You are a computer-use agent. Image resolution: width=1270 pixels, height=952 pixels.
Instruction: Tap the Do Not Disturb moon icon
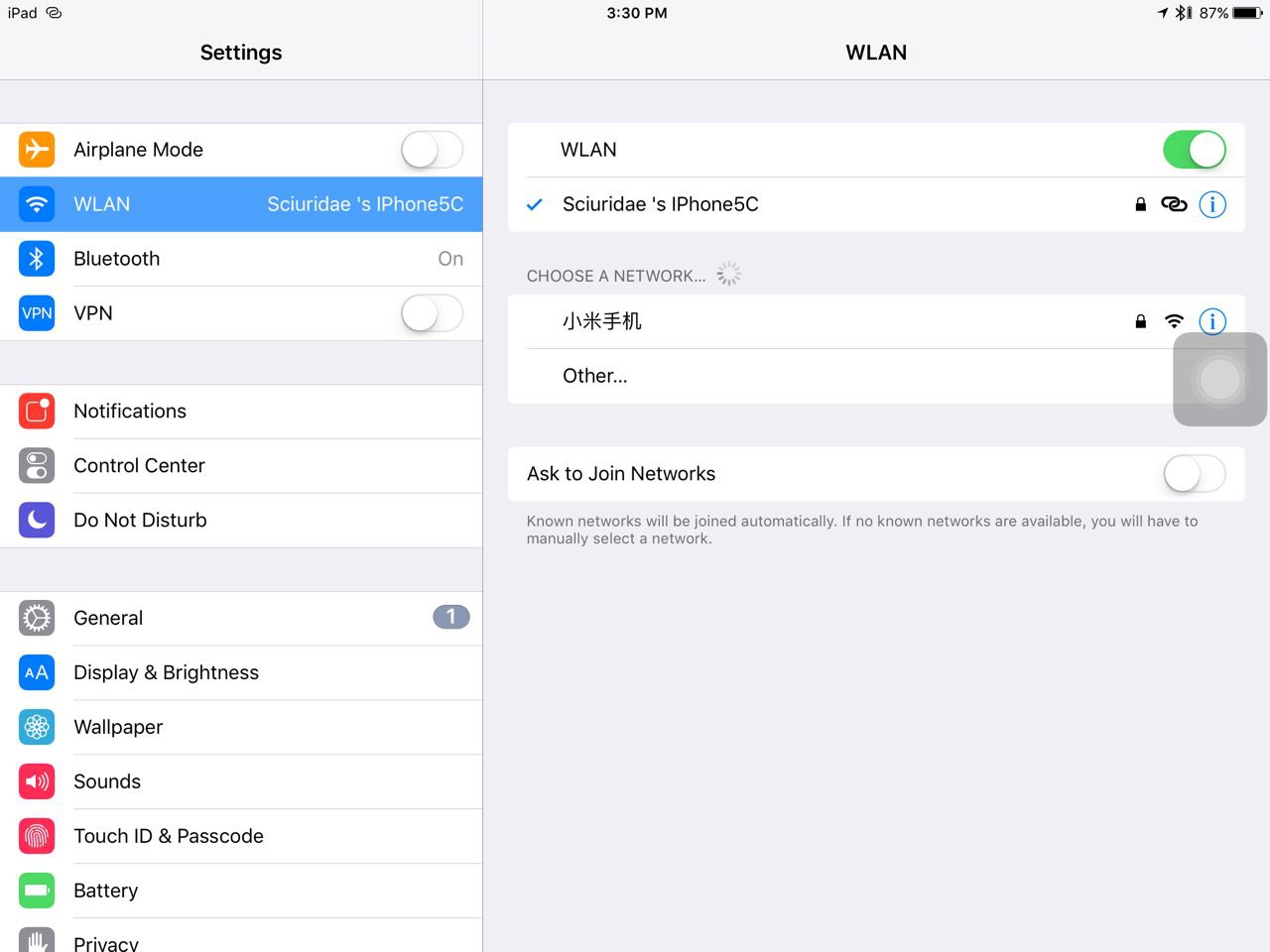(x=37, y=521)
